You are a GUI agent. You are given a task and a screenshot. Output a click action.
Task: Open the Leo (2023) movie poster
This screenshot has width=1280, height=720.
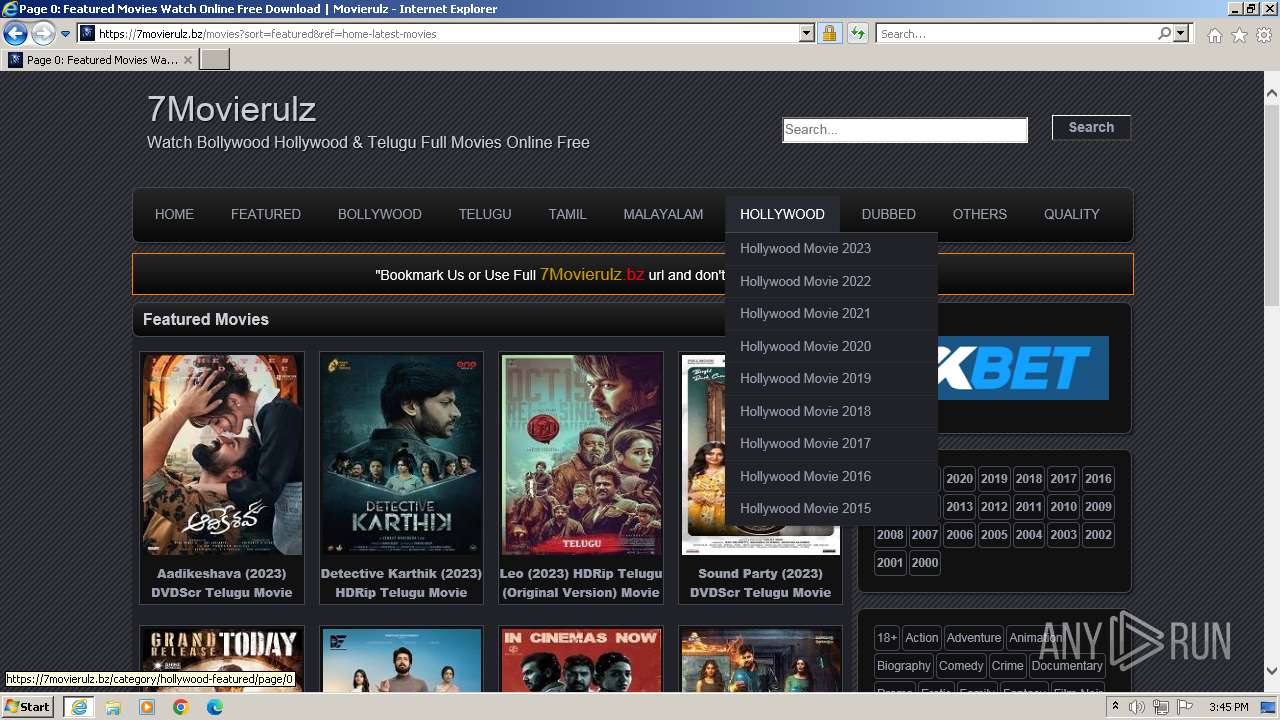pos(581,455)
